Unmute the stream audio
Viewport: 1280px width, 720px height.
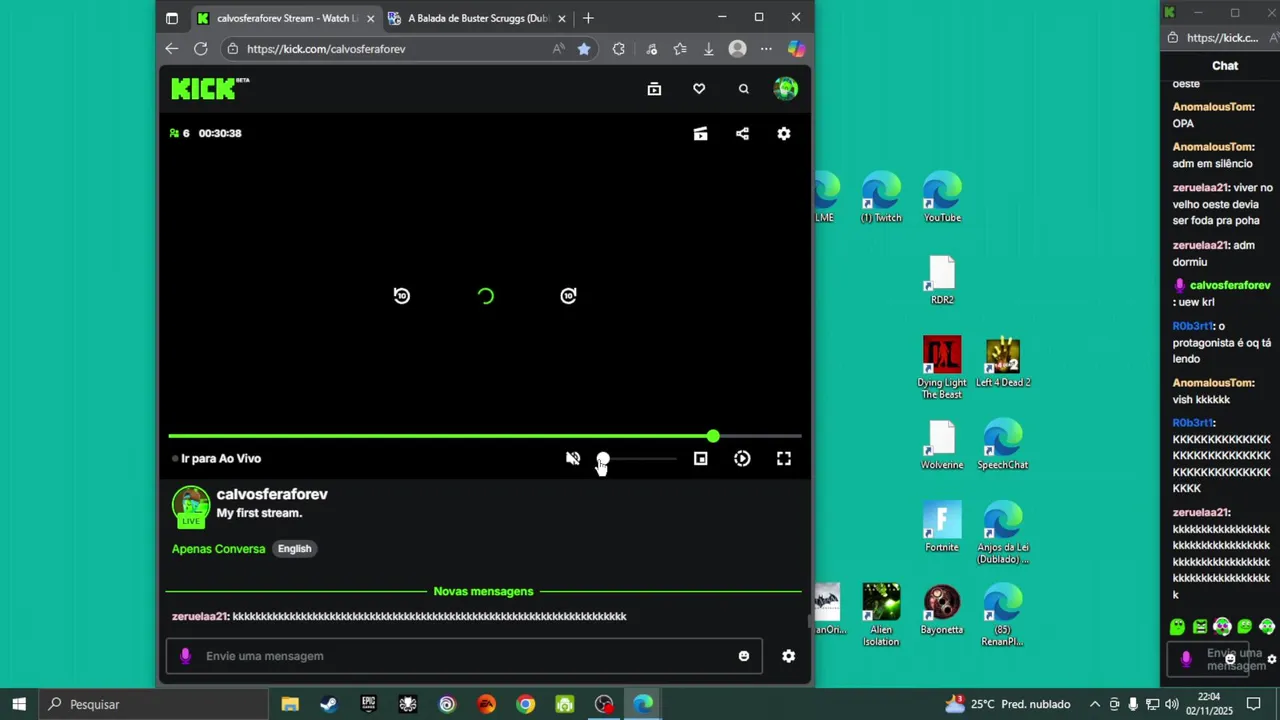coord(572,458)
